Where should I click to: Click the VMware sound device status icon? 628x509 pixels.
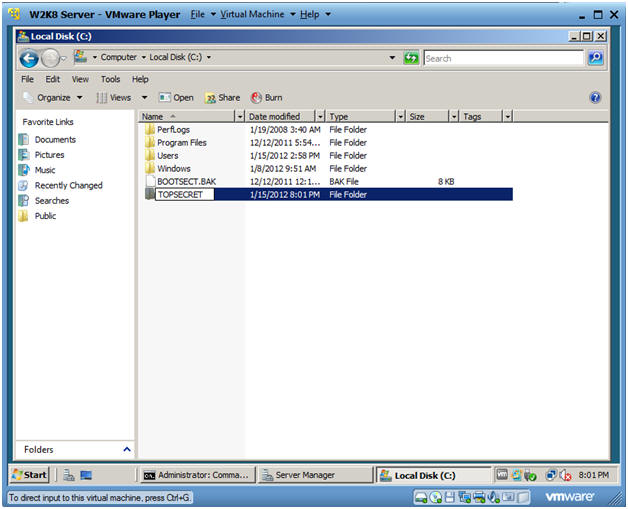[x=493, y=497]
